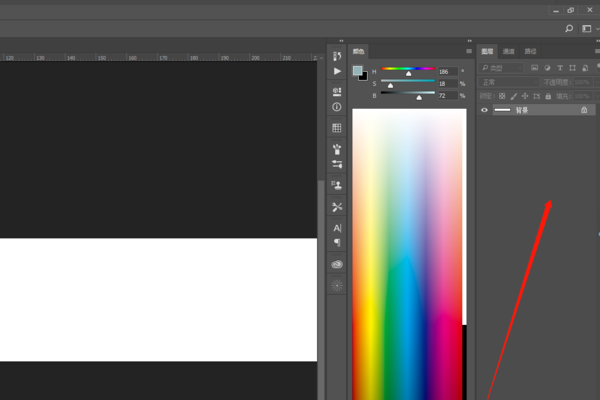
Task: Toggle lock transparent pixels checkerboard icon
Action: 502,96
